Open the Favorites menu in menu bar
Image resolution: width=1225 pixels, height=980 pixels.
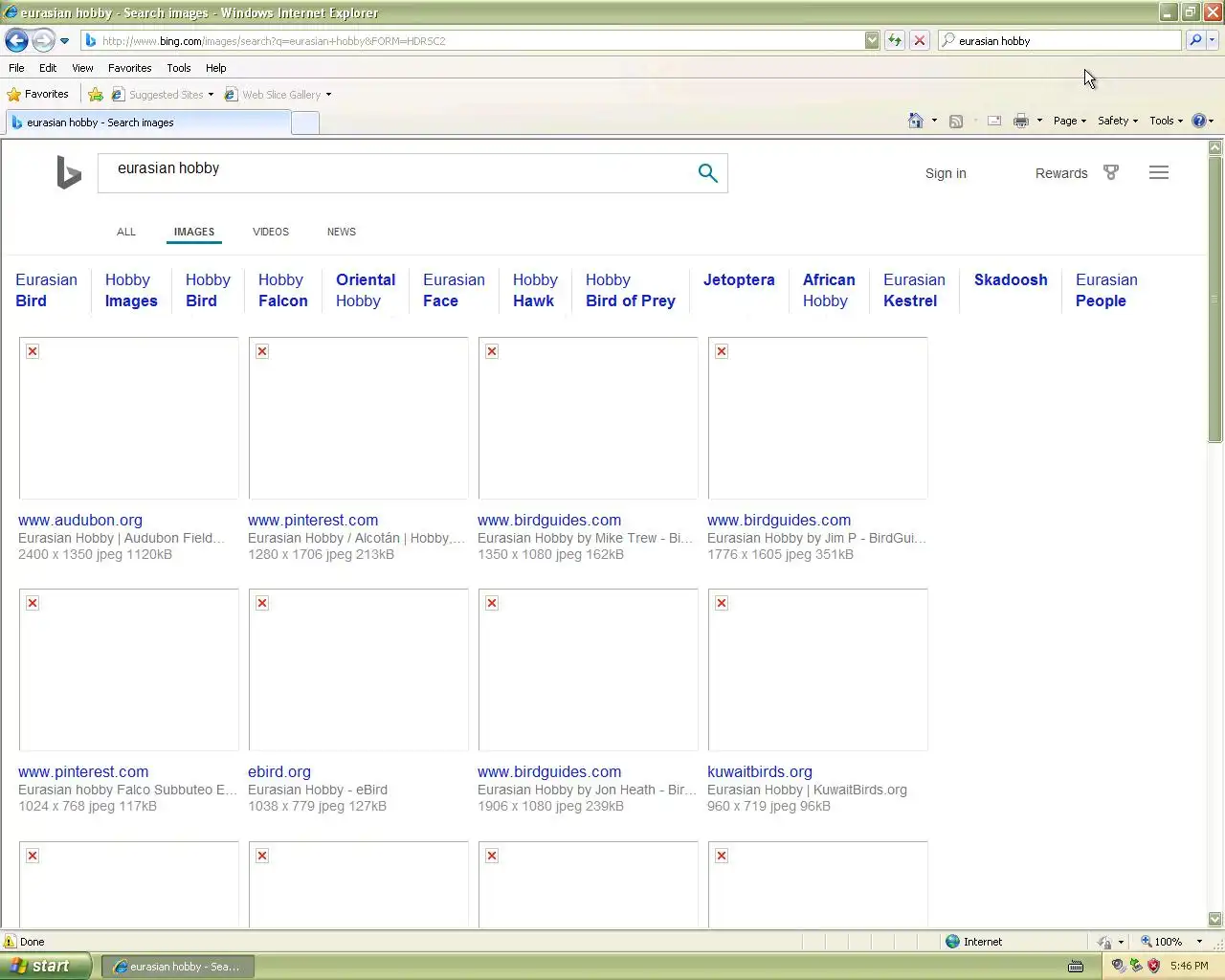[129, 68]
